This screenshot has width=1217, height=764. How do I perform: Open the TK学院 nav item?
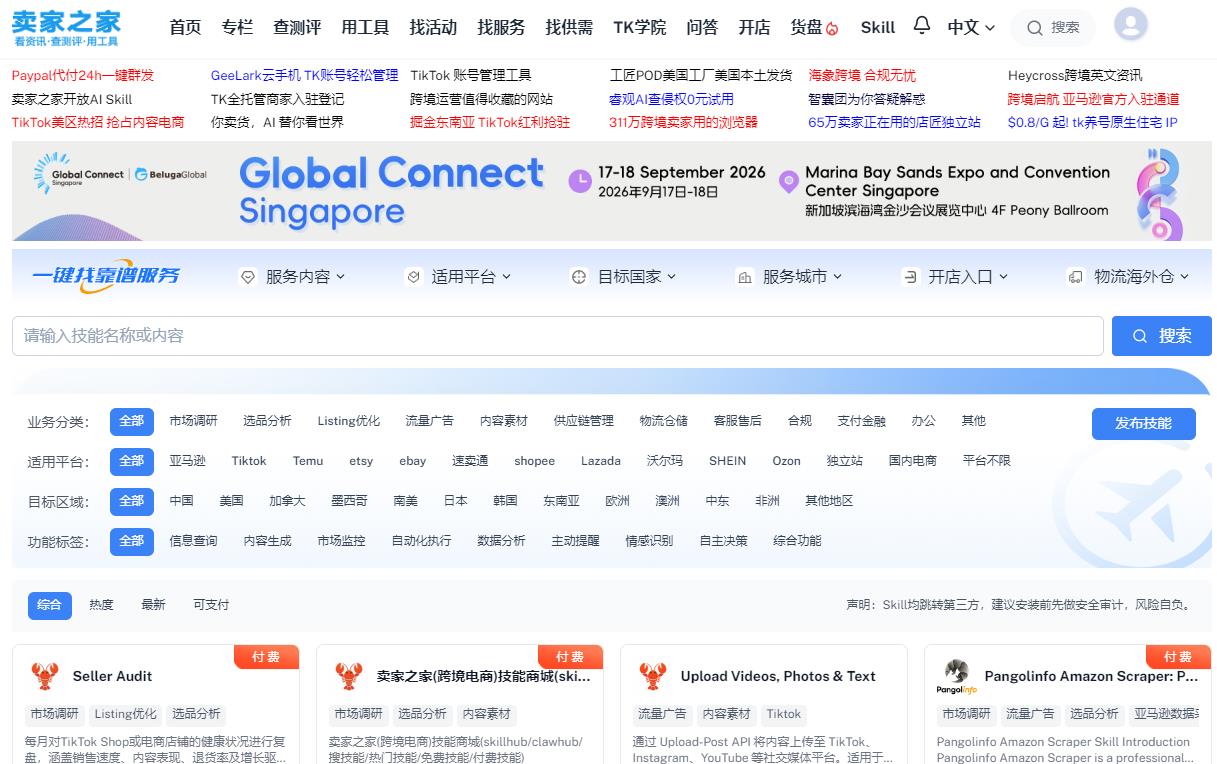click(640, 28)
